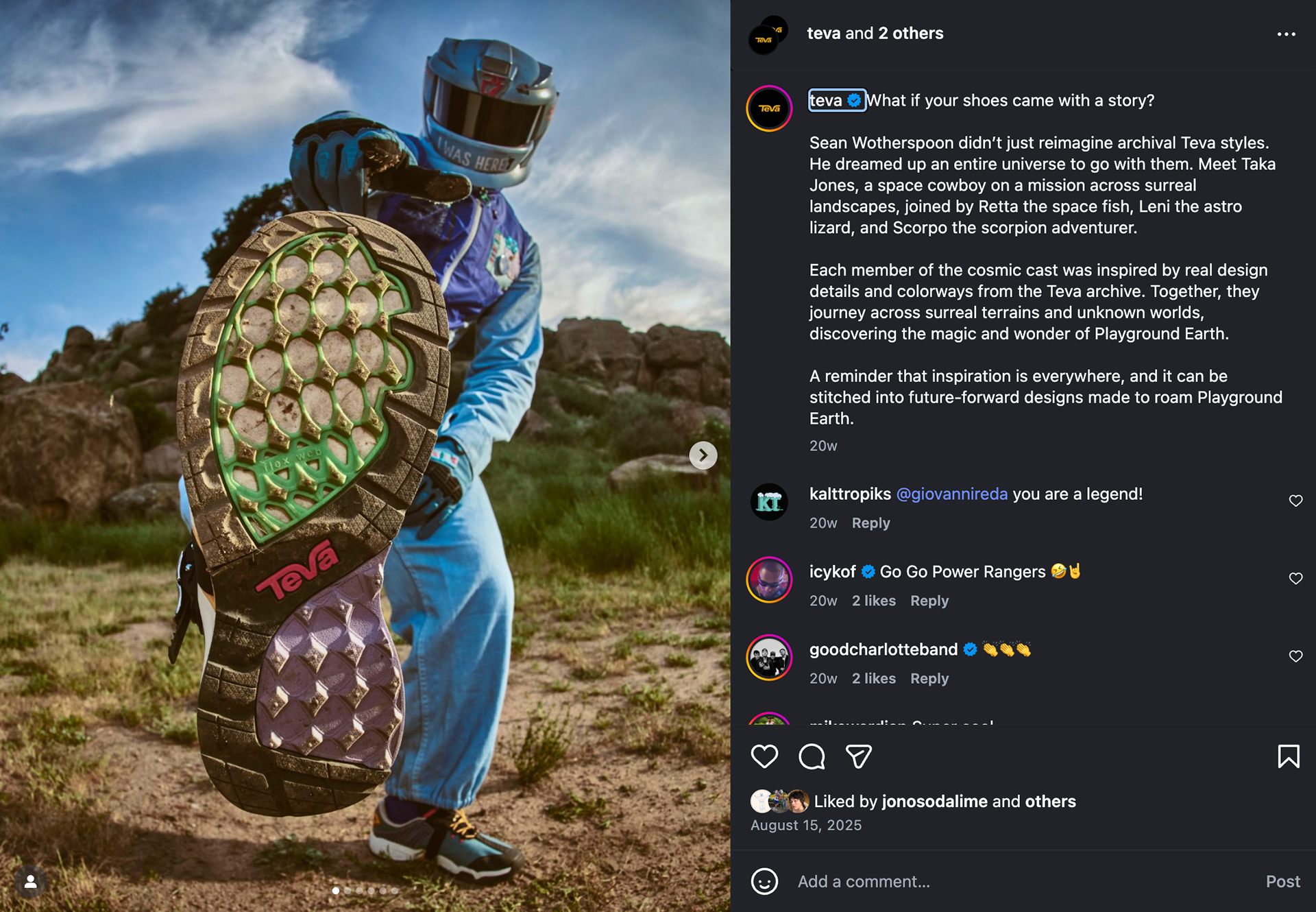
Task: Open @giovannireda mention link
Action: point(952,494)
